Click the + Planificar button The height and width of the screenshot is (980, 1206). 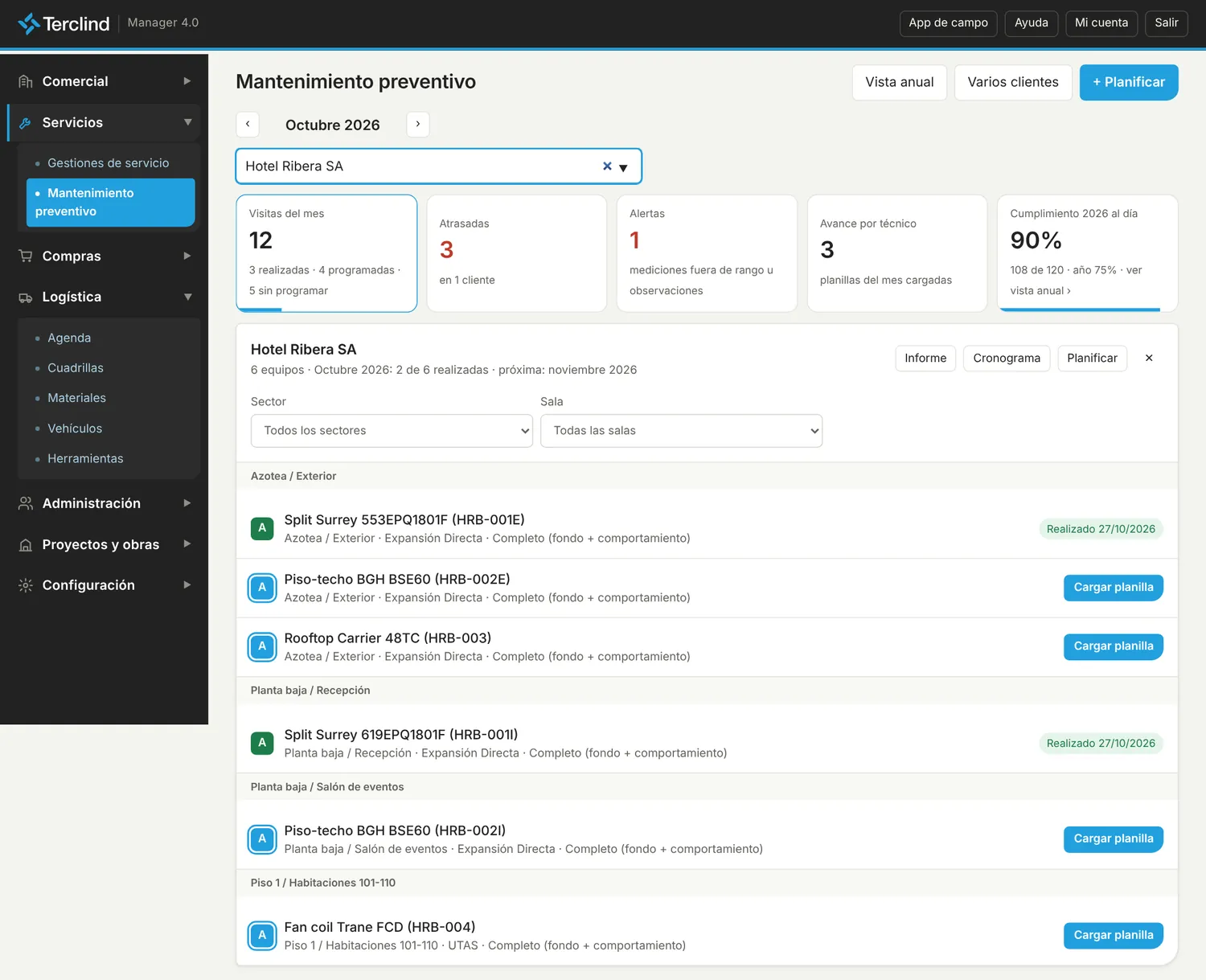click(x=1129, y=82)
